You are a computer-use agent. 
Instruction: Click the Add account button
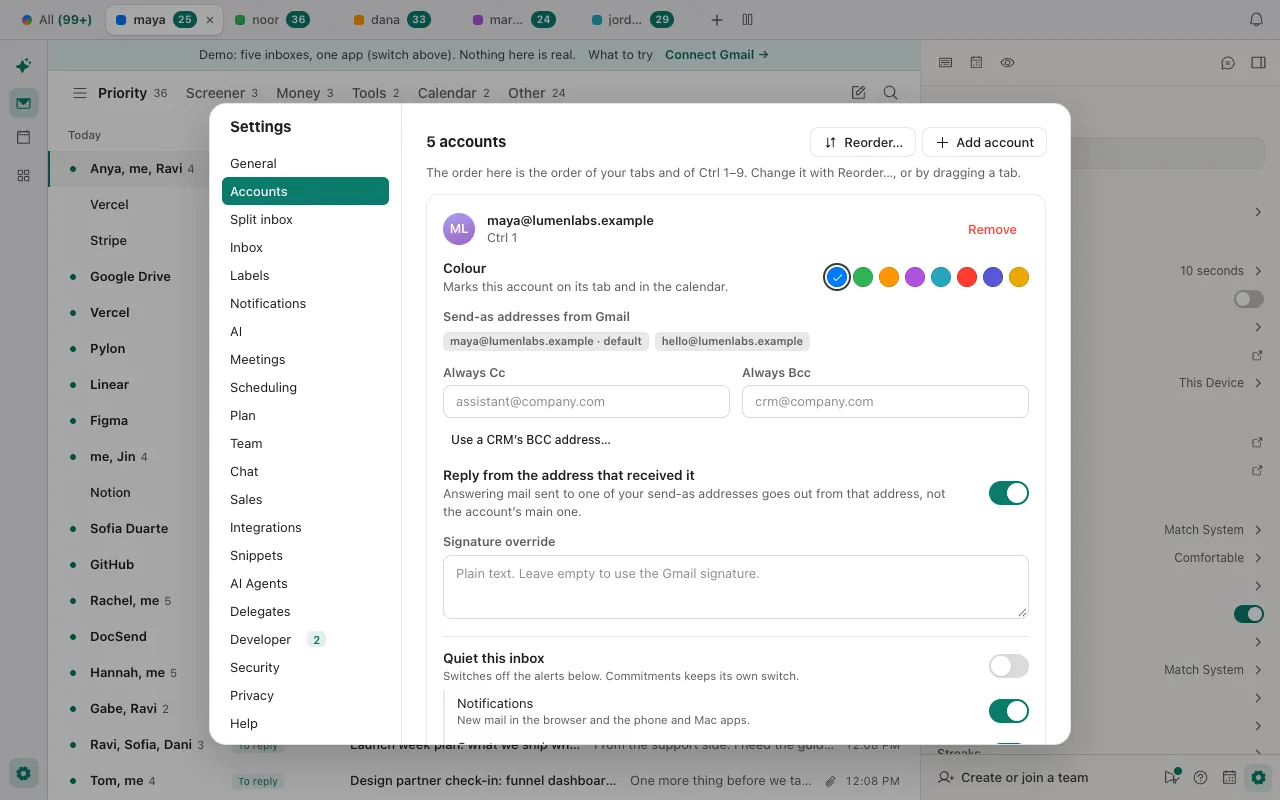pyautogui.click(x=984, y=142)
